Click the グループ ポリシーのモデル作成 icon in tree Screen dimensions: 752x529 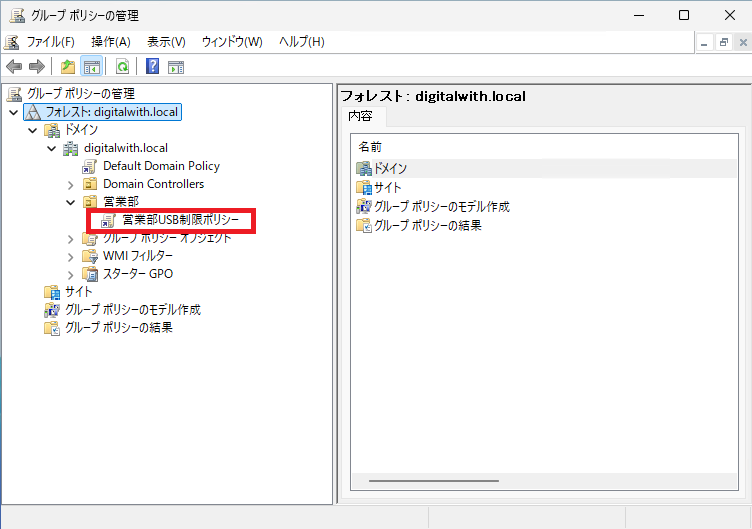click(x=52, y=310)
